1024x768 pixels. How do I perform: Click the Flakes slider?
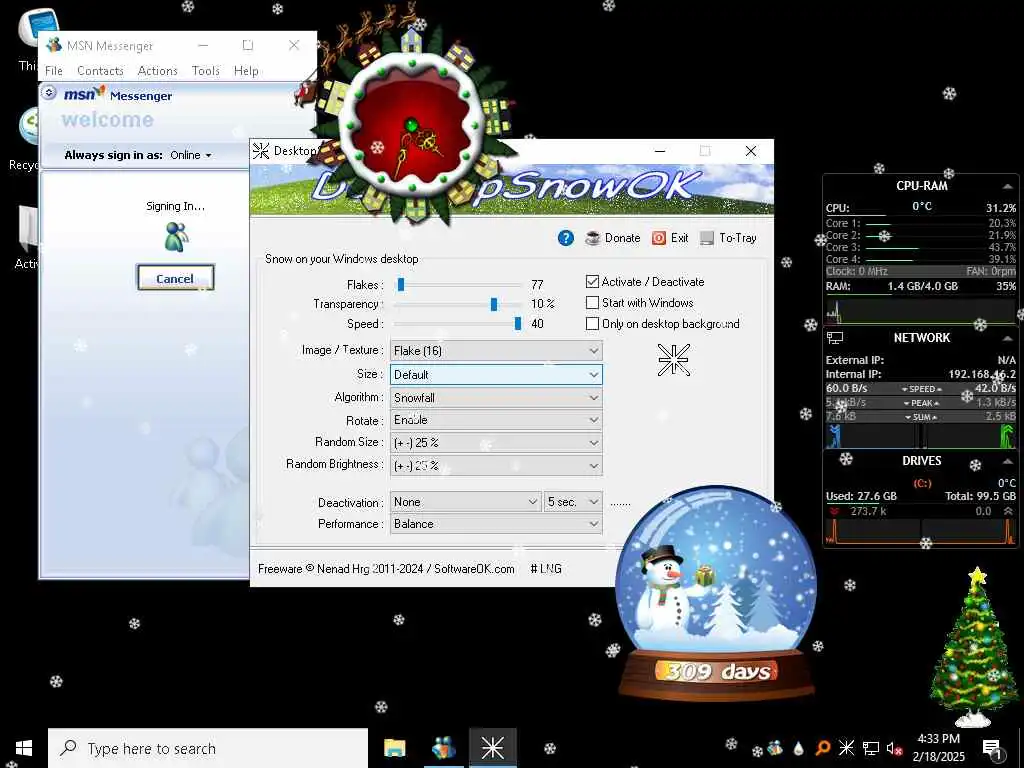[x=458, y=285]
